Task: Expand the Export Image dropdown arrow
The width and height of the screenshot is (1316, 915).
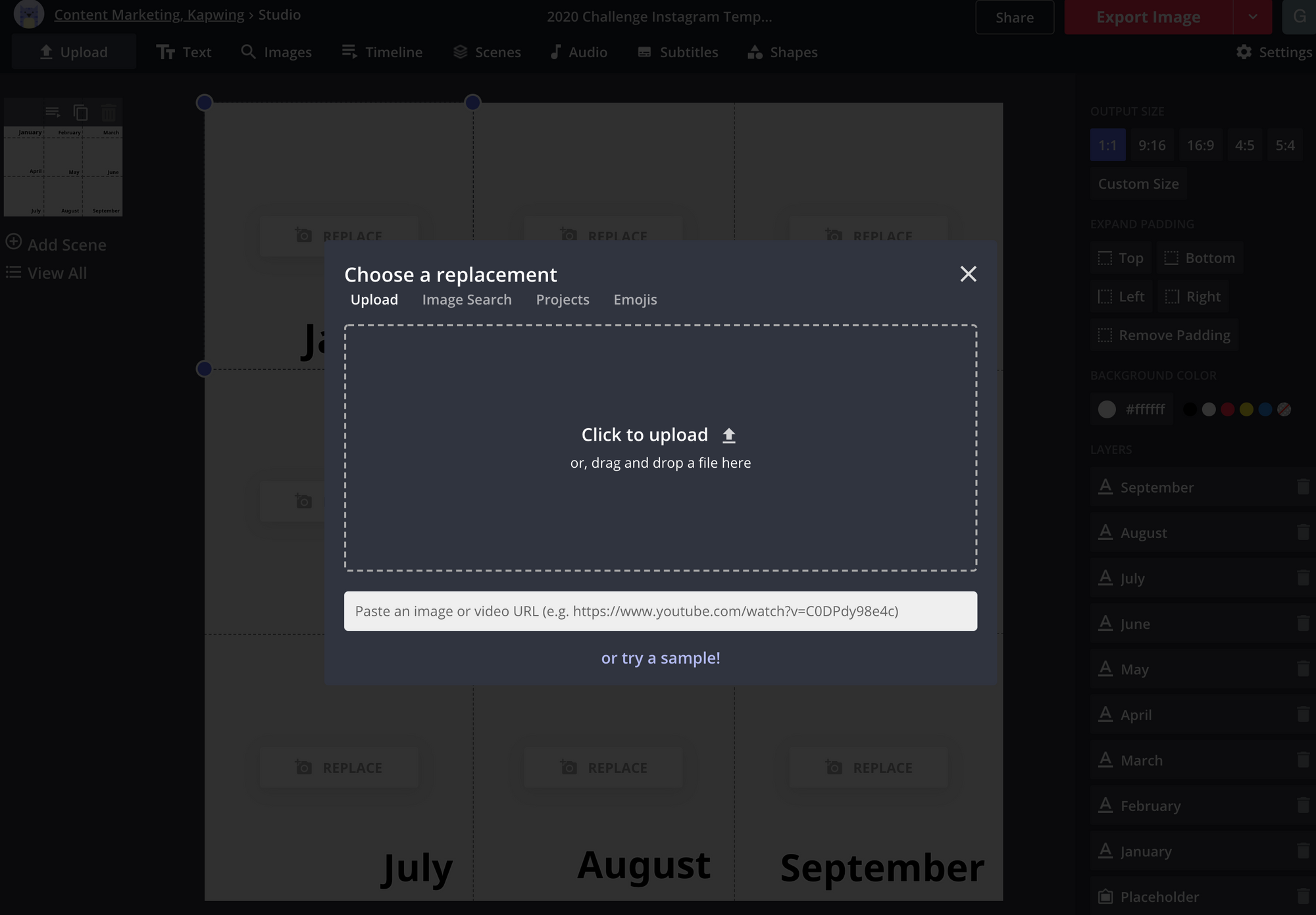Action: pos(1253,17)
